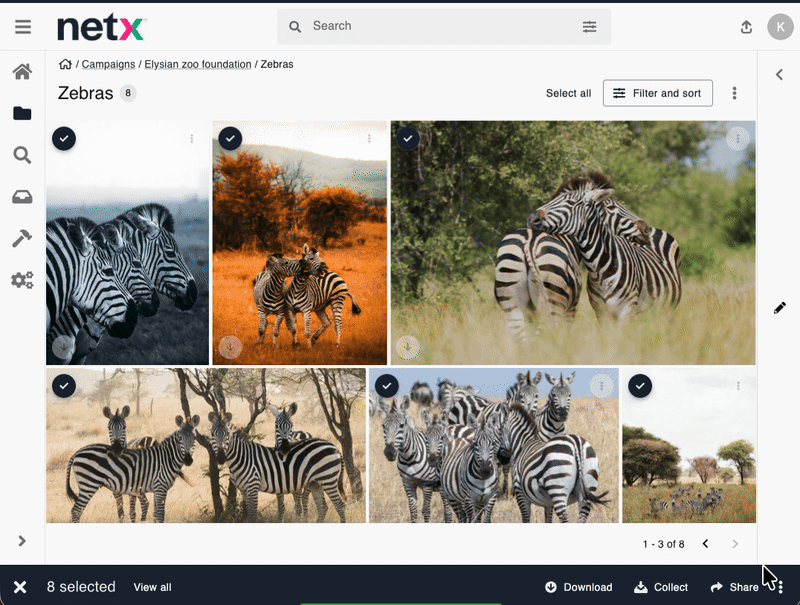Uncheck the zebra herd image checkbox
800x605 pixels.
[387, 385]
